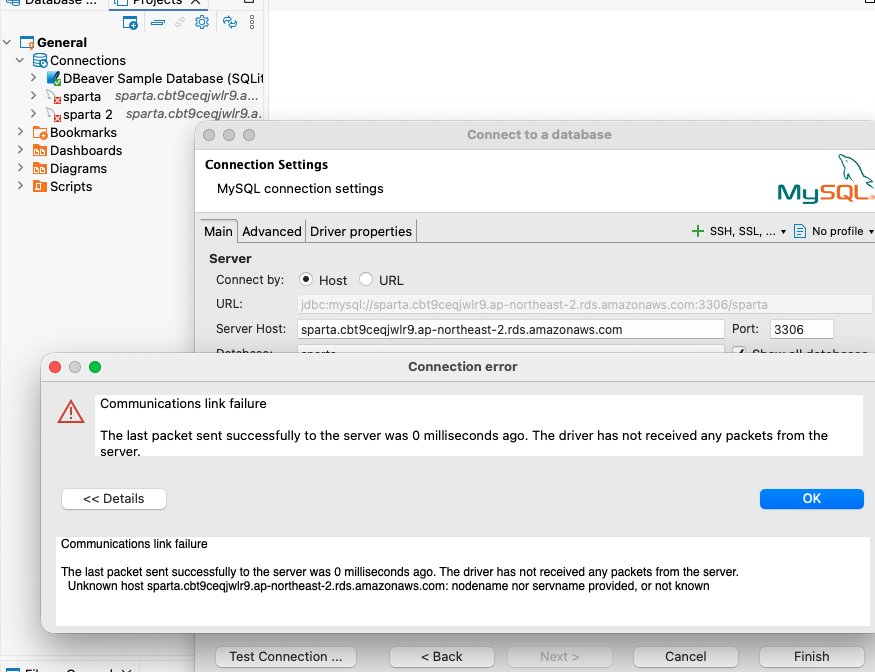Click the MySQL dolphin logo
875x672 pixels.
pos(825,179)
